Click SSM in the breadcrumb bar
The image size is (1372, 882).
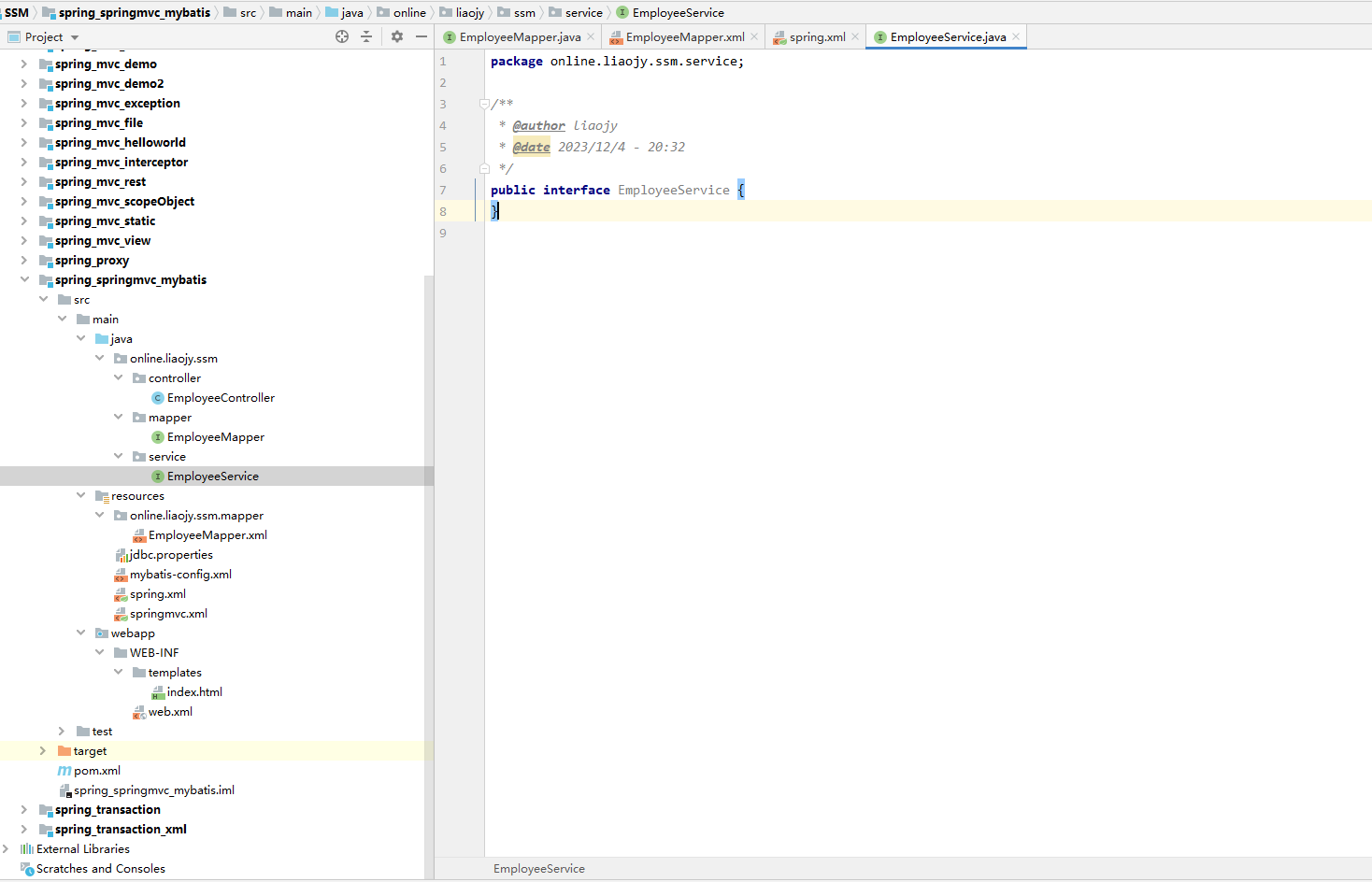pos(17,12)
